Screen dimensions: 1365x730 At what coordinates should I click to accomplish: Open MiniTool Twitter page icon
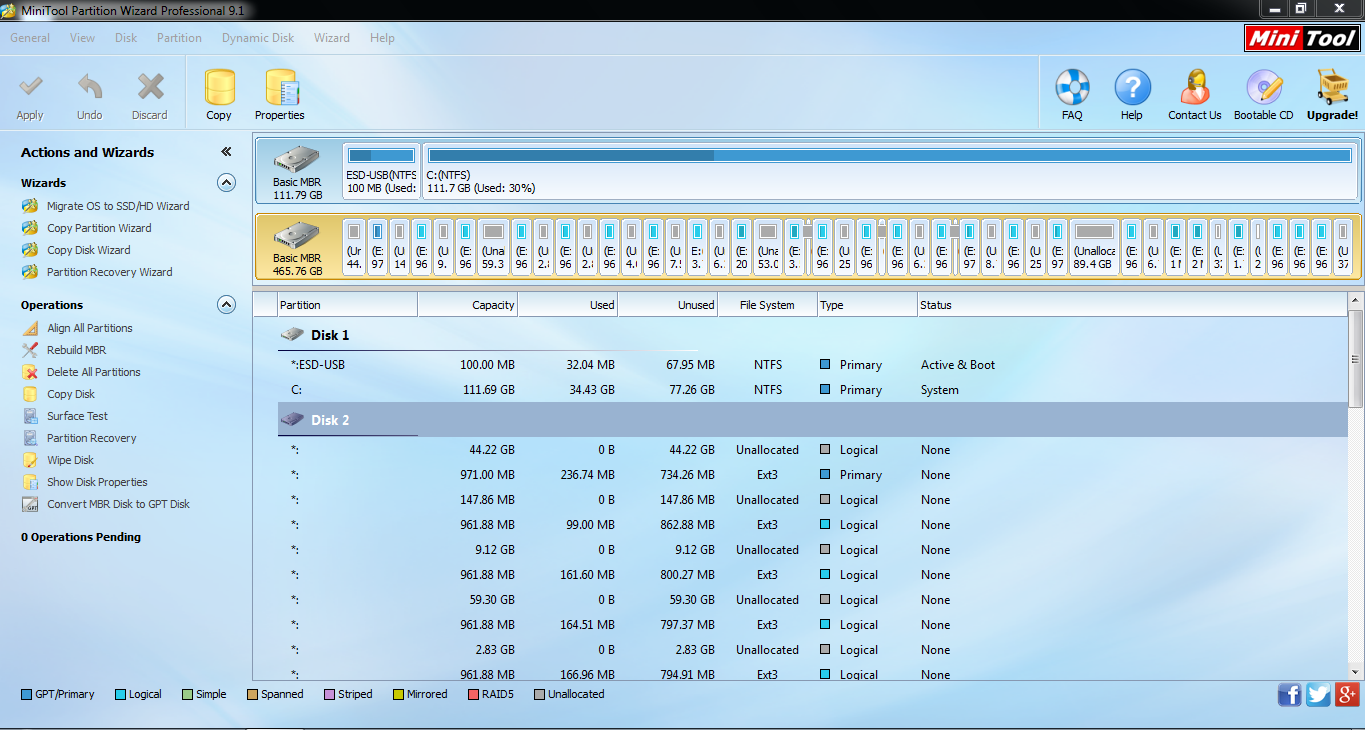coord(1319,695)
